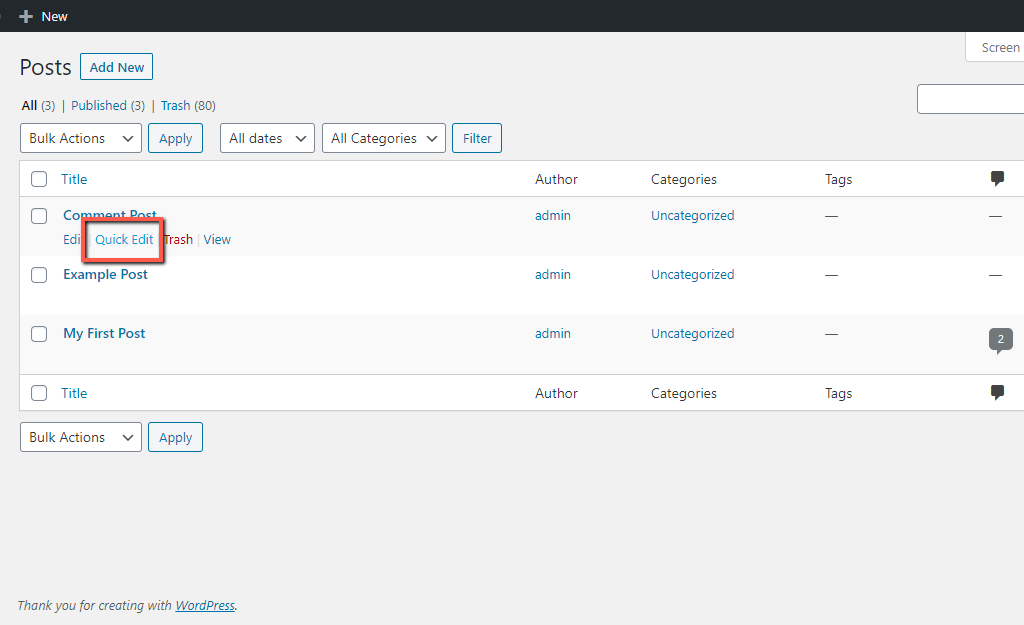The image size is (1024, 625).
Task: Toggle the select-all checkbox in the table footer
Action: (x=39, y=393)
